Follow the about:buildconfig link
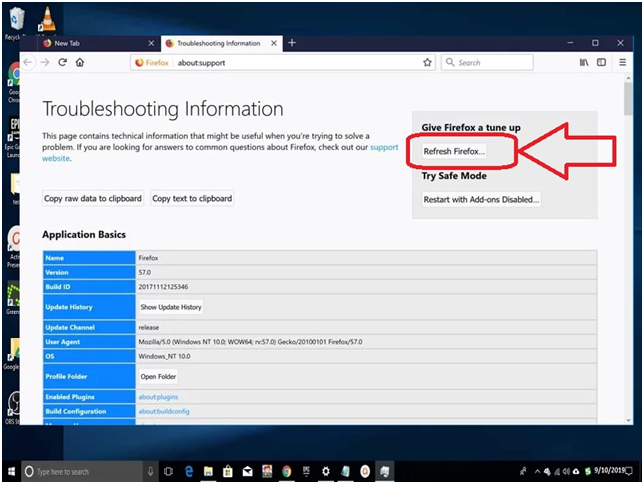Image resolution: width=644 pixels, height=484 pixels. (x=164, y=411)
